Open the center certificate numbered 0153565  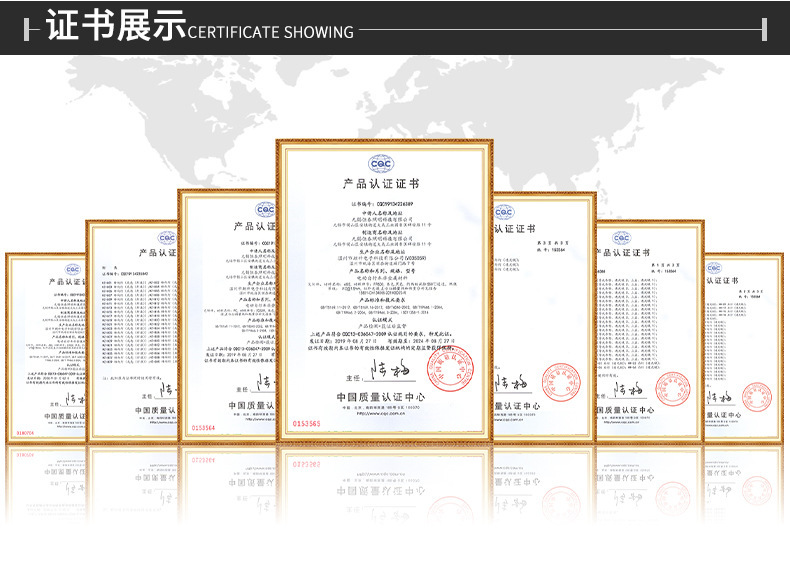[x=384, y=290]
